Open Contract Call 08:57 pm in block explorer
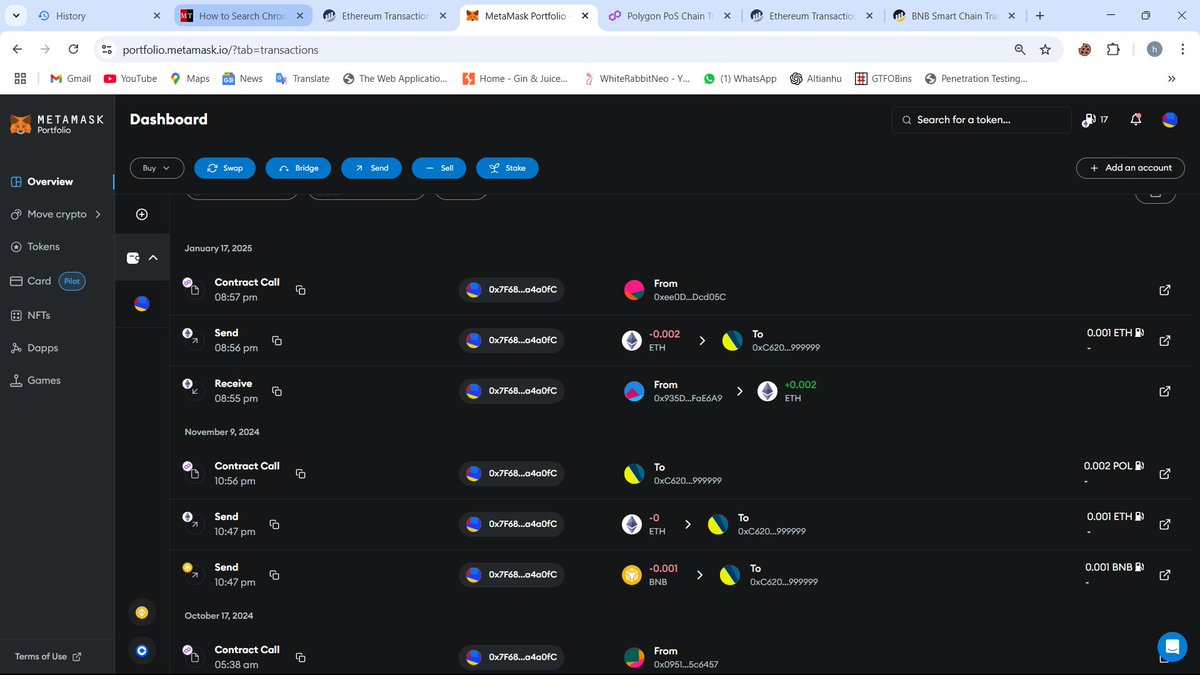Image resolution: width=1200 pixels, height=675 pixels. pyautogui.click(x=1164, y=290)
